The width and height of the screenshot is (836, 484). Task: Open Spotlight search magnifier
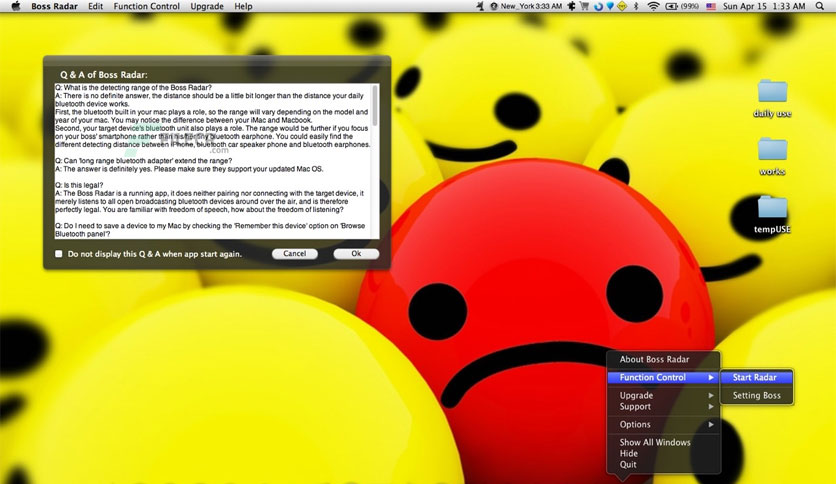820,6
